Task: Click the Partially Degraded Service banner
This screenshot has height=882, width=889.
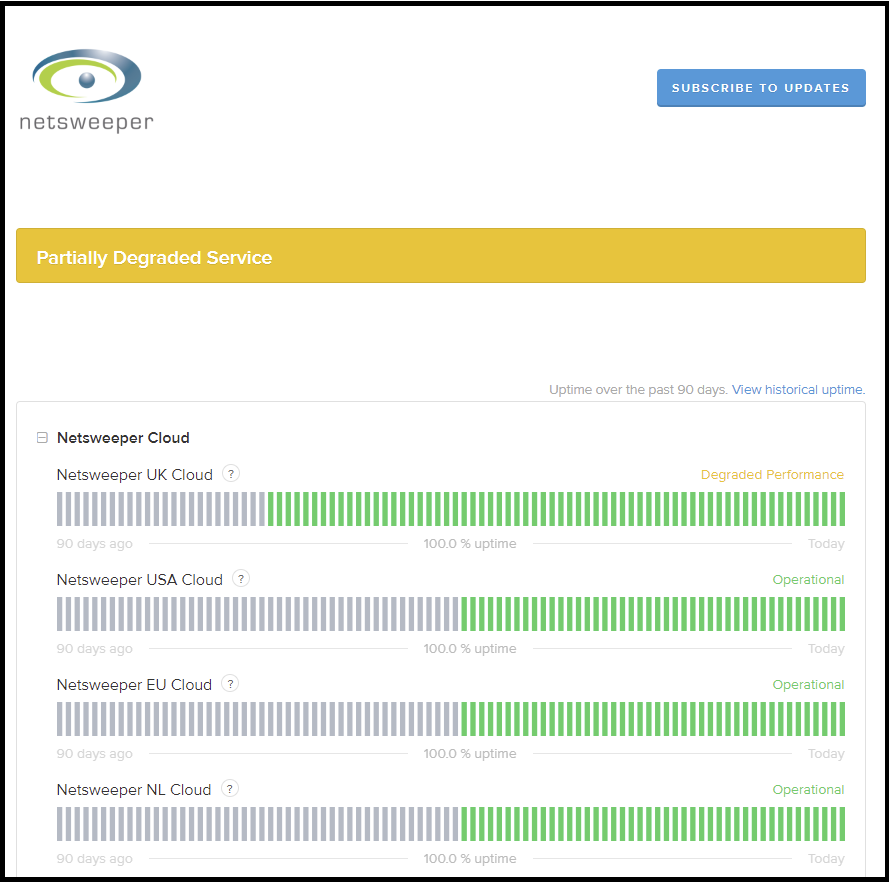Action: [x=440, y=256]
